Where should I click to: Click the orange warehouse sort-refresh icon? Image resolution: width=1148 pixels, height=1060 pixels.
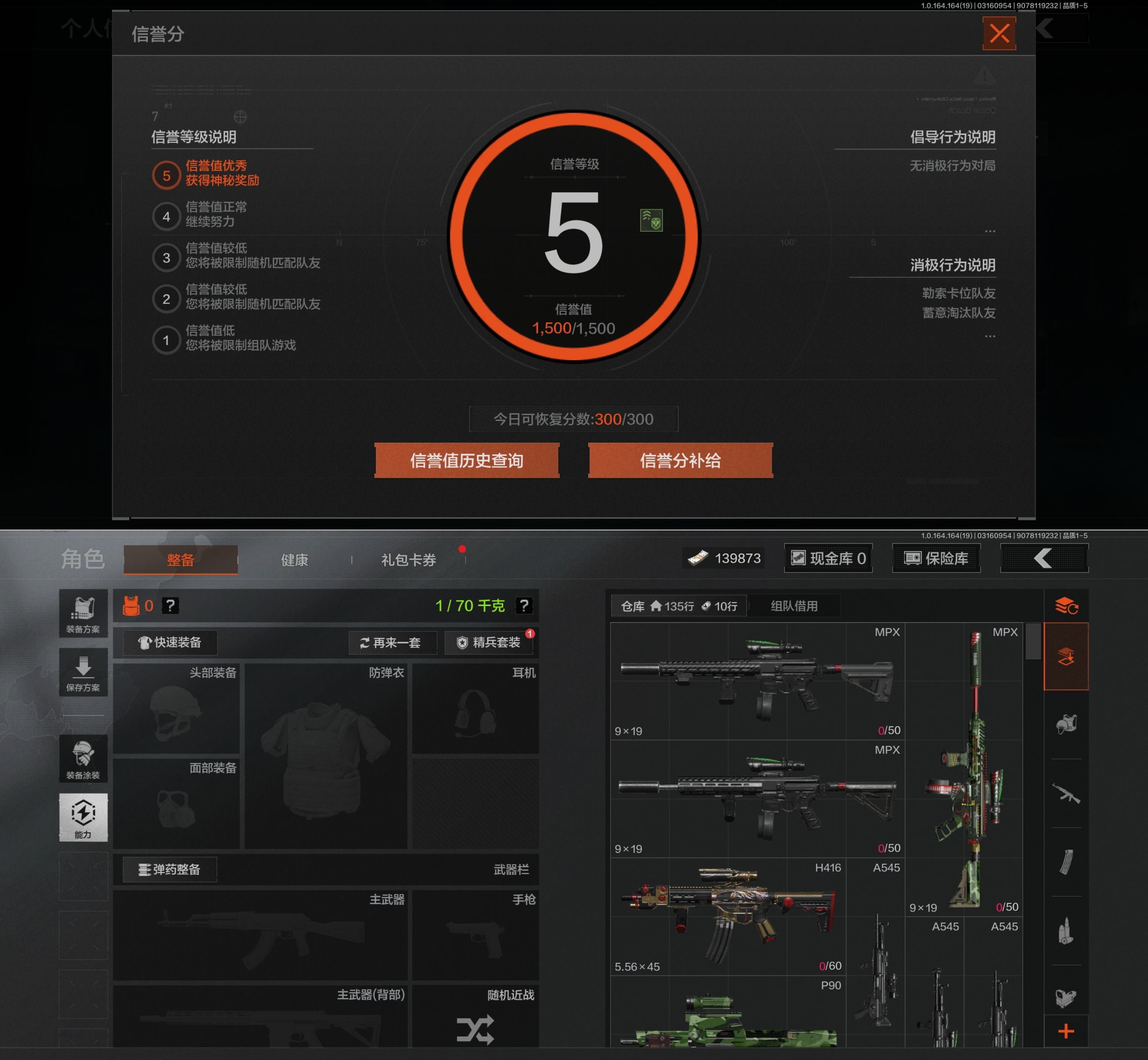1066,606
